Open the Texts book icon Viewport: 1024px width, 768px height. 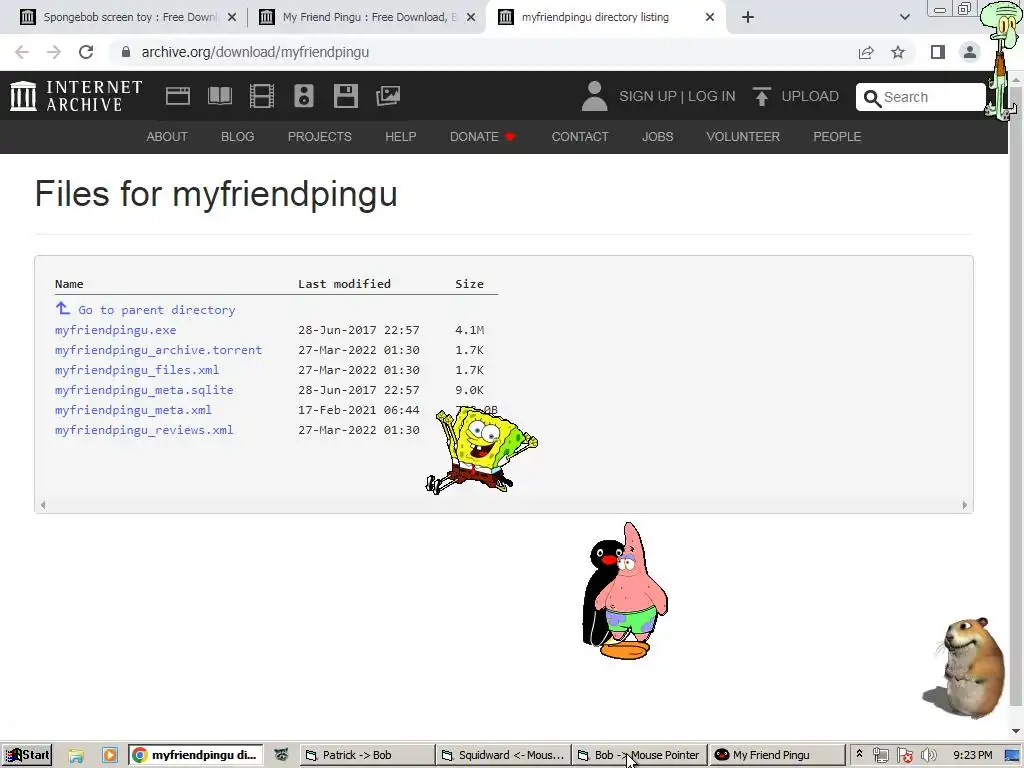coord(219,96)
